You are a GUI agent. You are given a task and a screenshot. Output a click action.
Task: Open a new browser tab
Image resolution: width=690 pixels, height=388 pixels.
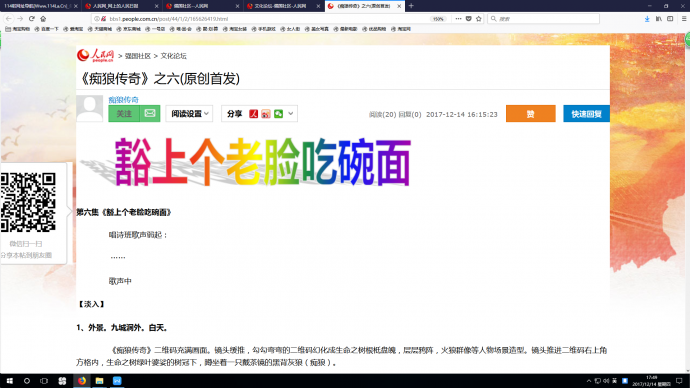pos(411,6)
